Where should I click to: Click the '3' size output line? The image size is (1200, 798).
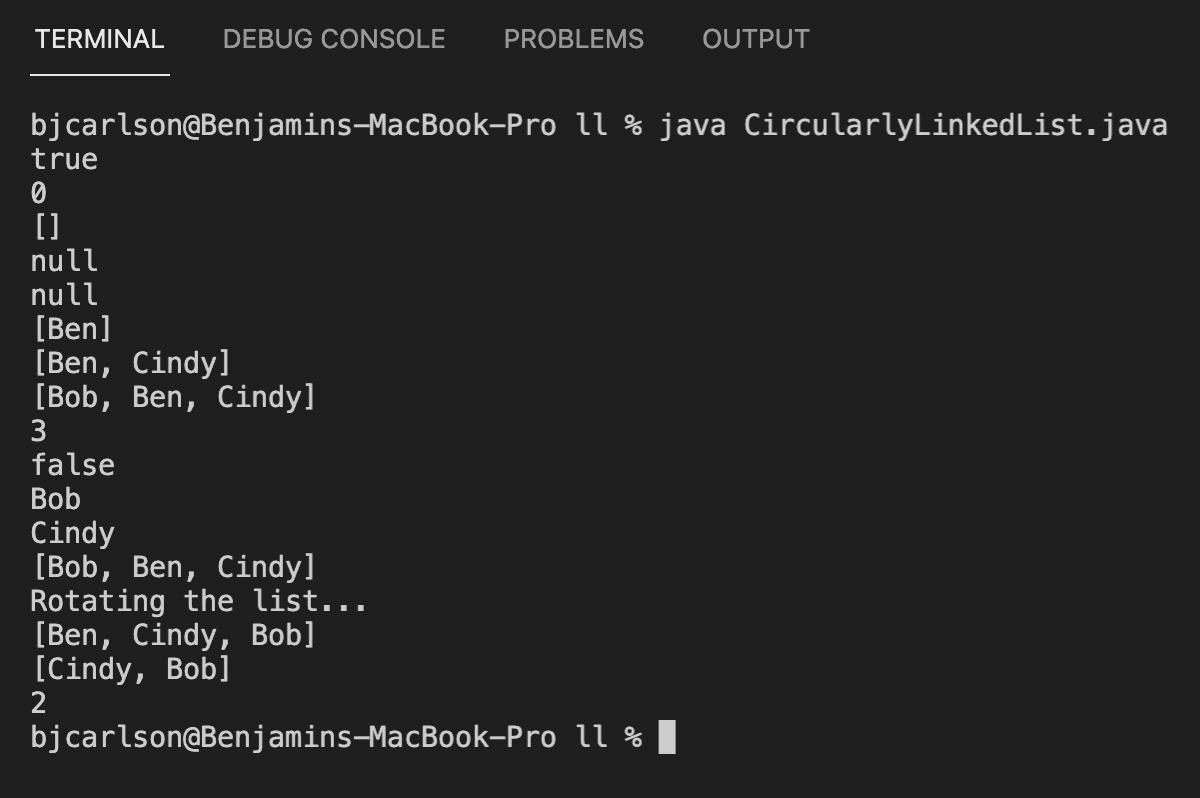click(39, 431)
